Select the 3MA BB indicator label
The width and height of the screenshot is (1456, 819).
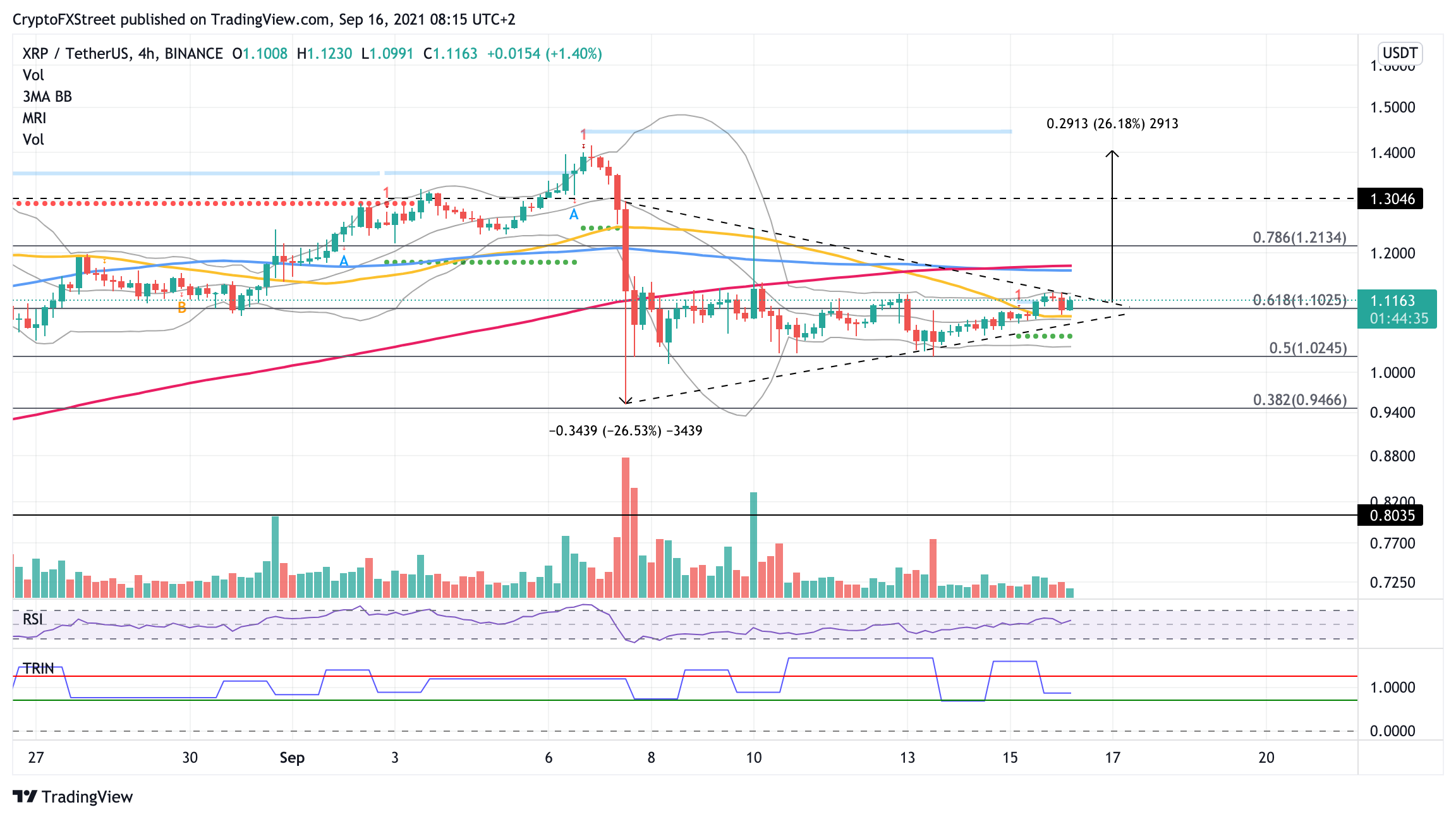coord(47,97)
